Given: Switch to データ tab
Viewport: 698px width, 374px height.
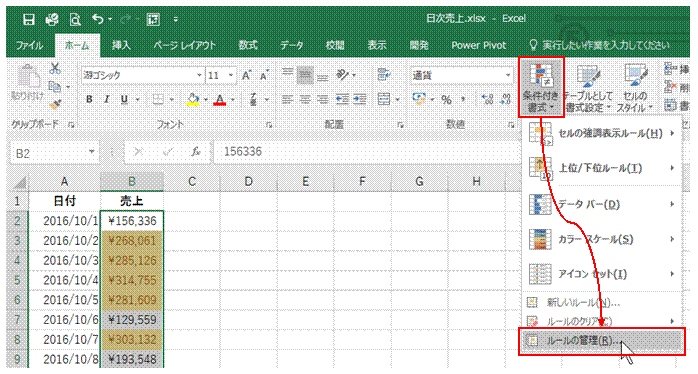Looking at the screenshot, I should (x=292, y=45).
